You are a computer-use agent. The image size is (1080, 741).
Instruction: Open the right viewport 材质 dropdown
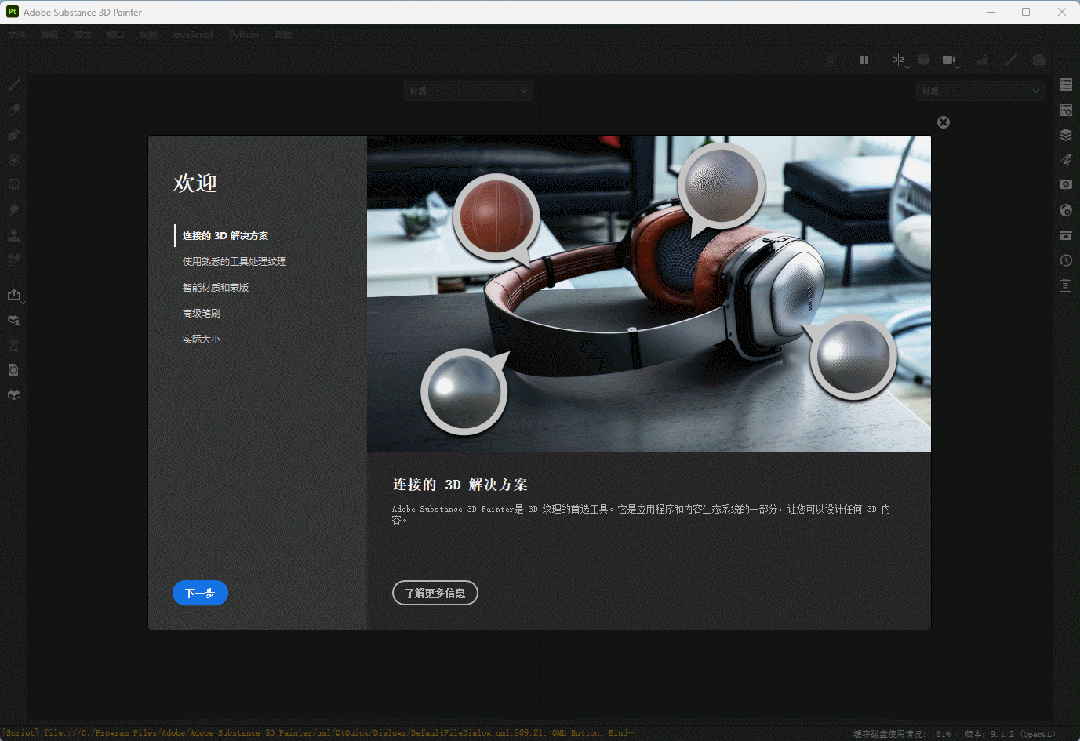tap(980, 91)
